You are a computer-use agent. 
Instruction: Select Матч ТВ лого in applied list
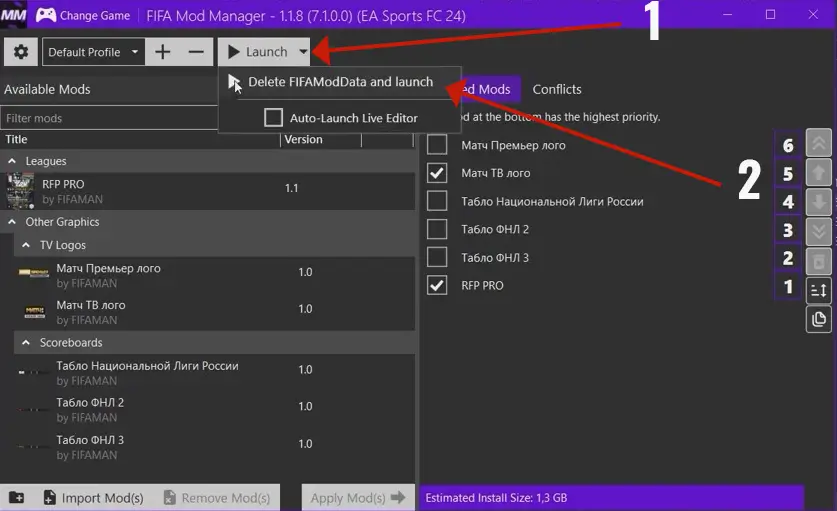(496, 173)
